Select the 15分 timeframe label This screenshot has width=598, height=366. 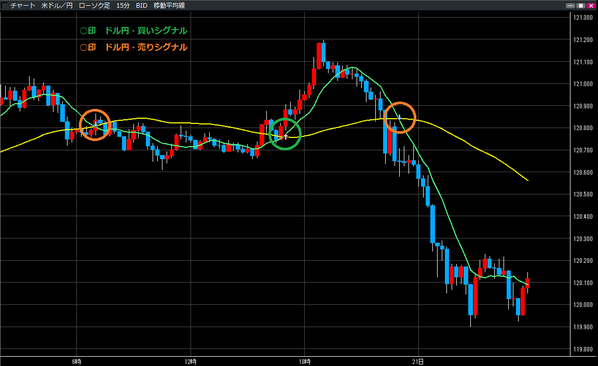[123, 6]
